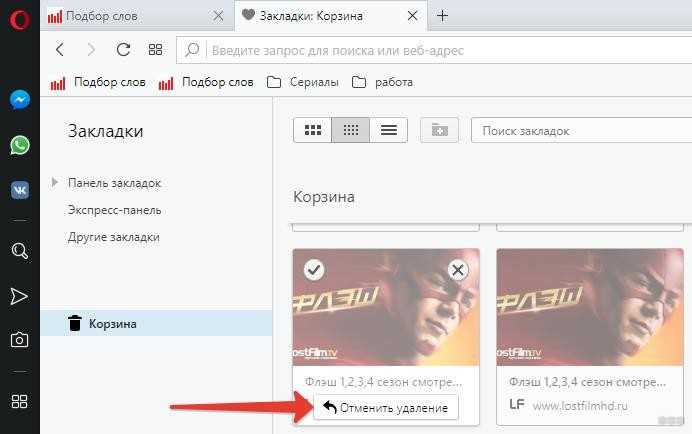
Task: Open Facebook Messenger in the sidebar
Action: point(20,99)
